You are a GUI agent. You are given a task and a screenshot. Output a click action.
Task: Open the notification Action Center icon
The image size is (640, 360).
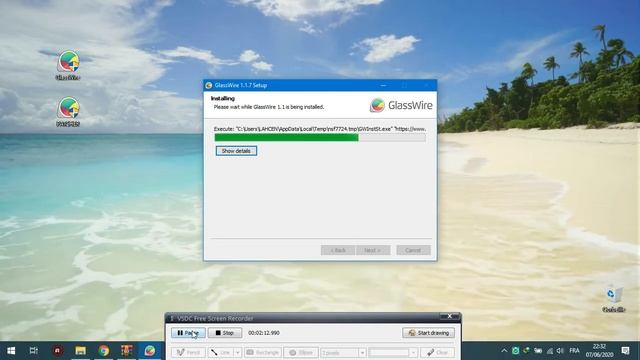[625, 351]
